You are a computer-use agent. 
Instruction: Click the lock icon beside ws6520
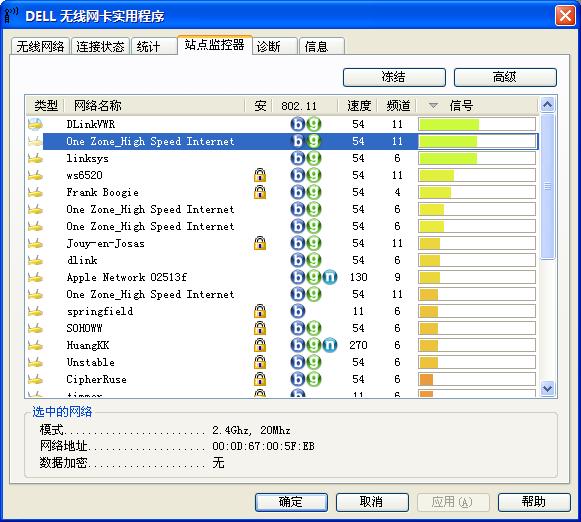click(x=260, y=175)
